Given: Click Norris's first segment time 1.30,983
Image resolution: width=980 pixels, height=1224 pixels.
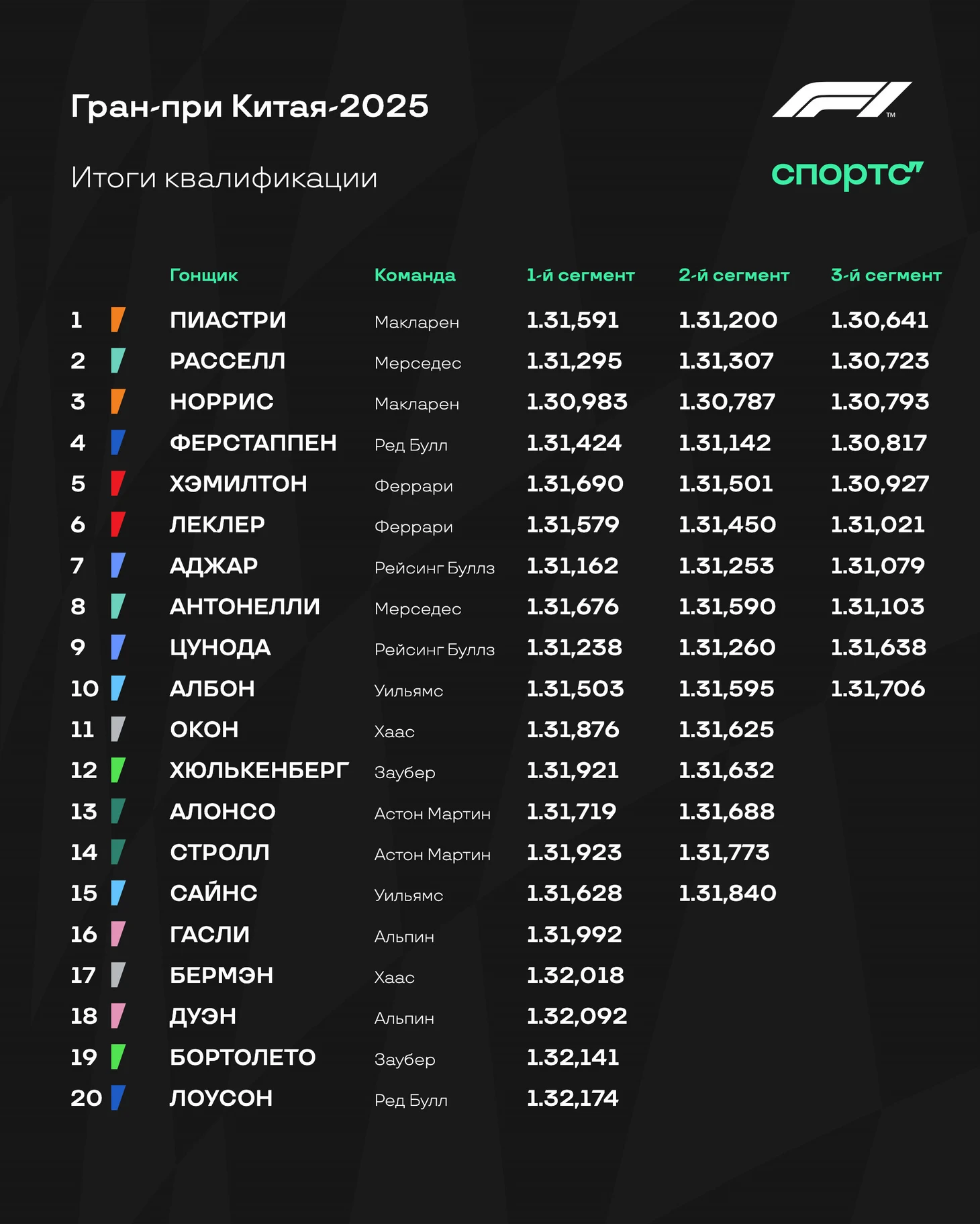Looking at the screenshot, I should click(x=577, y=402).
